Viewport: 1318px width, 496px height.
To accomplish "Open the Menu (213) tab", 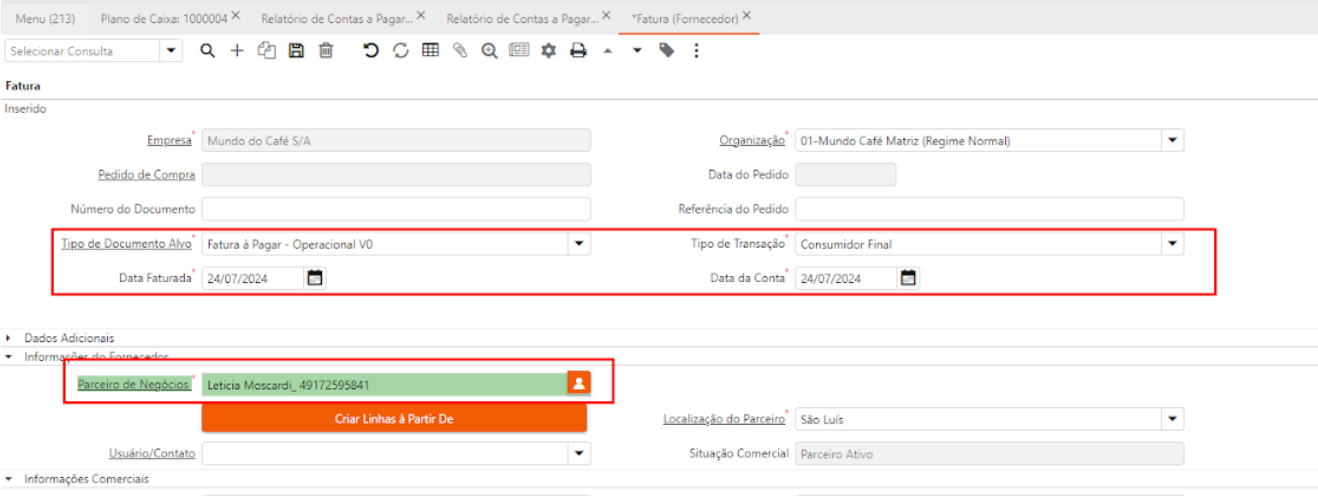I will [45, 18].
